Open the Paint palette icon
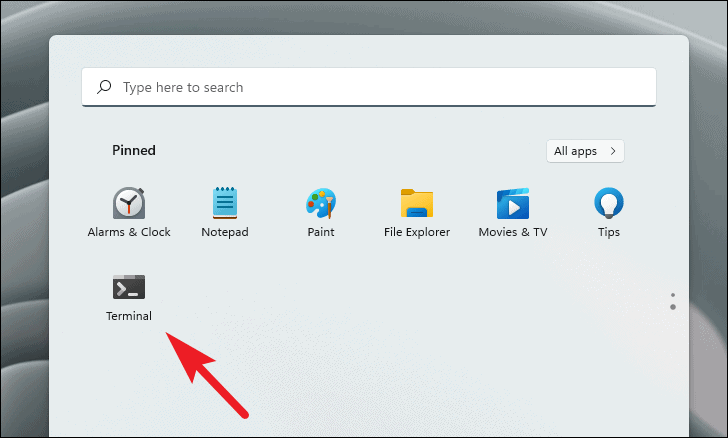The width and height of the screenshot is (728, 438). 321,203
